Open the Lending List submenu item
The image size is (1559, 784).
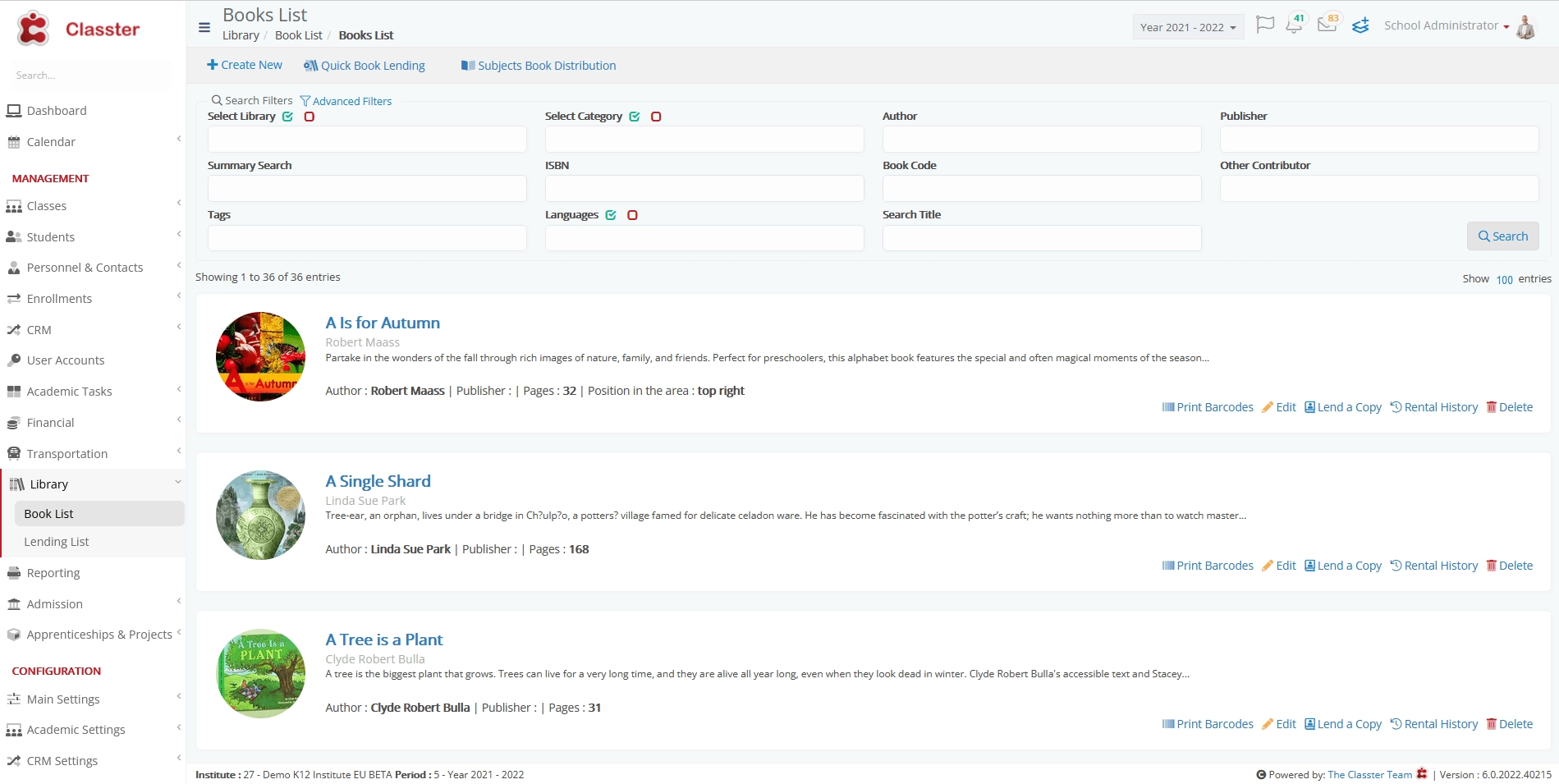(57, 542)
